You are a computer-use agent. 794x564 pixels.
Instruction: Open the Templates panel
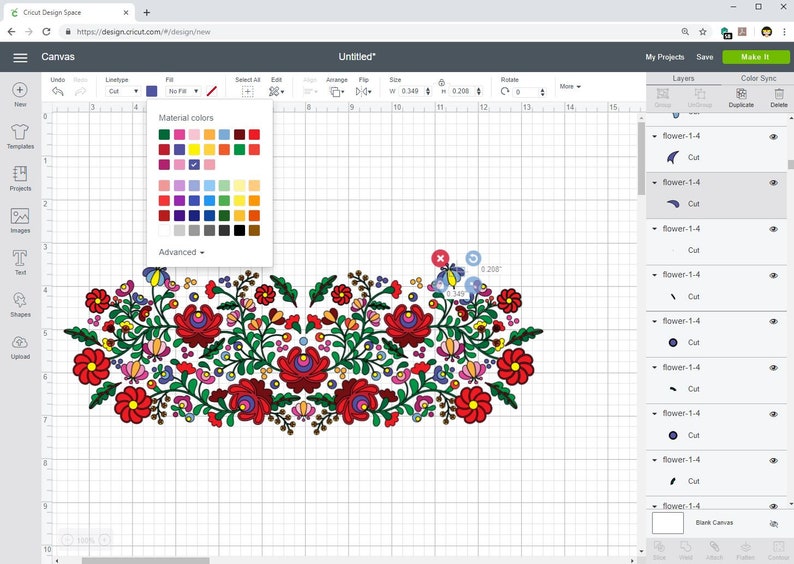(x=20, y=132)
